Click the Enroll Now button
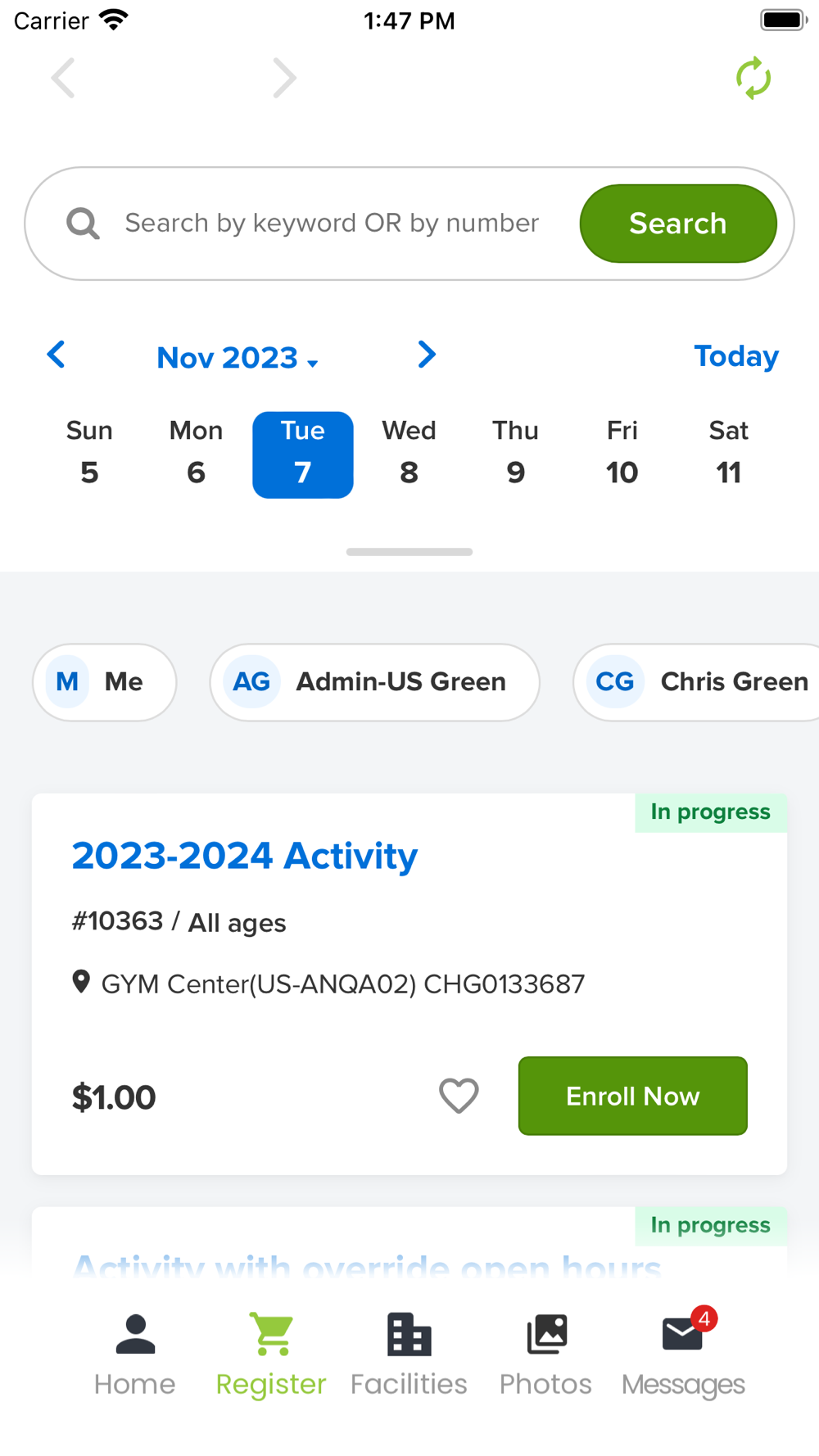 [x=632, y=1096]
